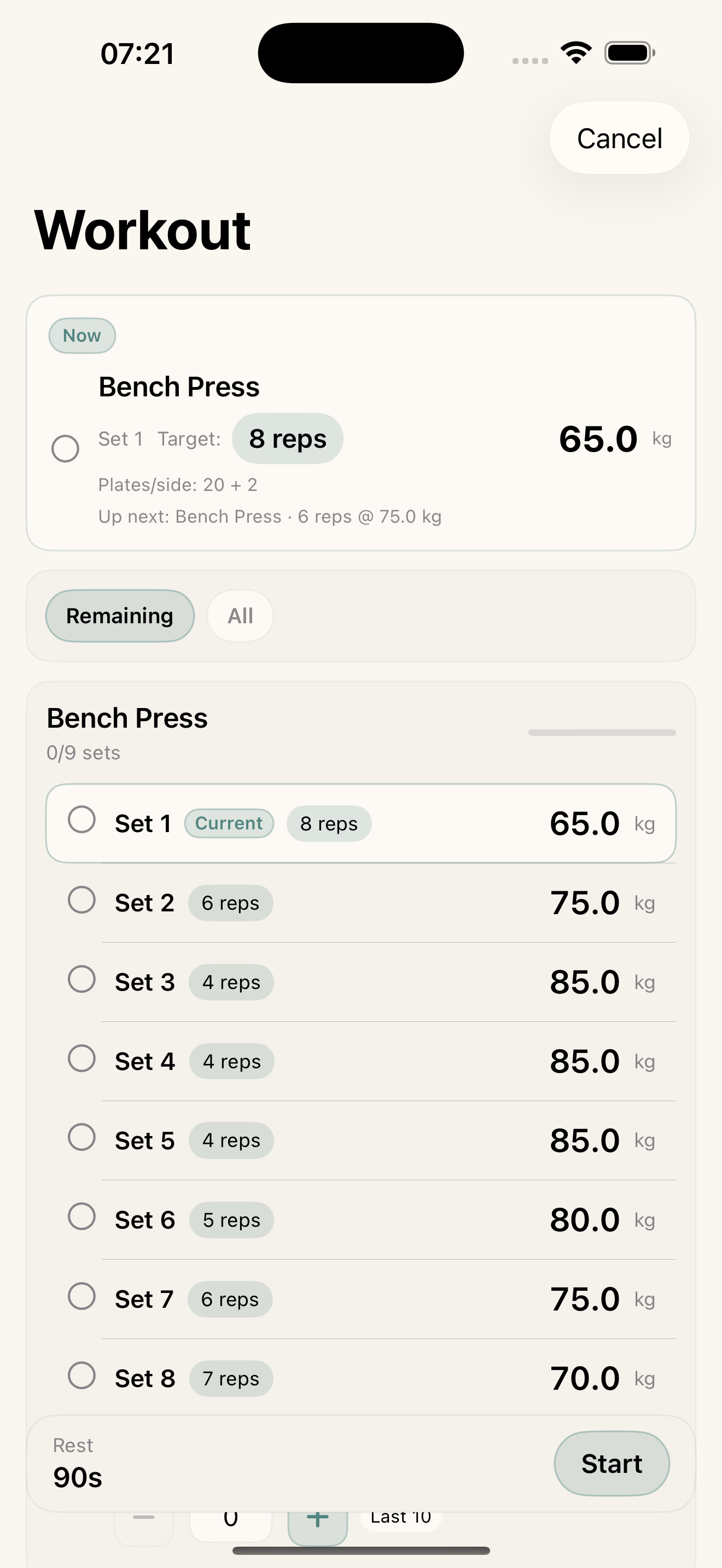Start the rest timer

tap(611, 1464)
